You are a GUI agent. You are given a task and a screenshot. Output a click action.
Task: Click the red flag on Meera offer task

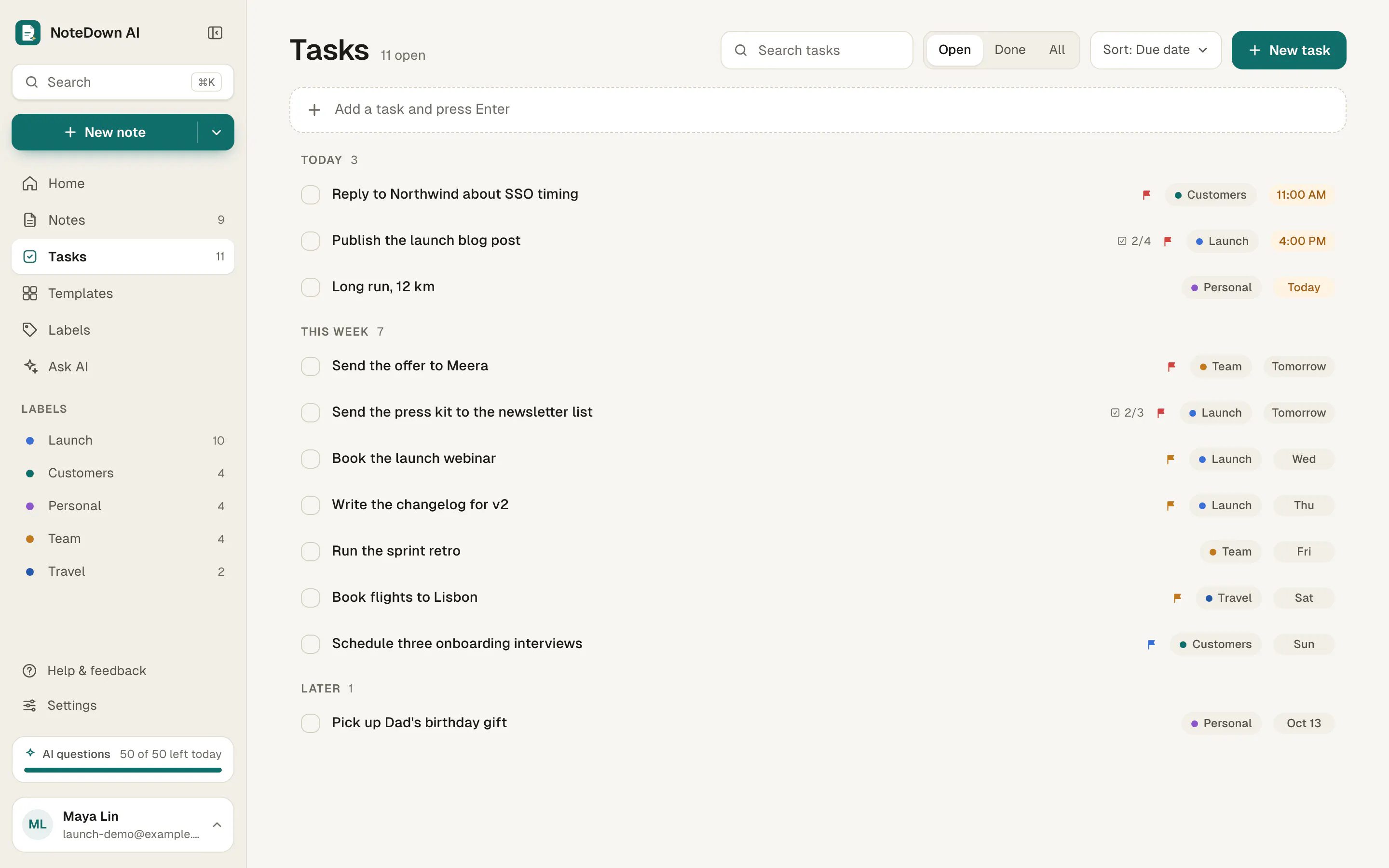click(1171, 366)
